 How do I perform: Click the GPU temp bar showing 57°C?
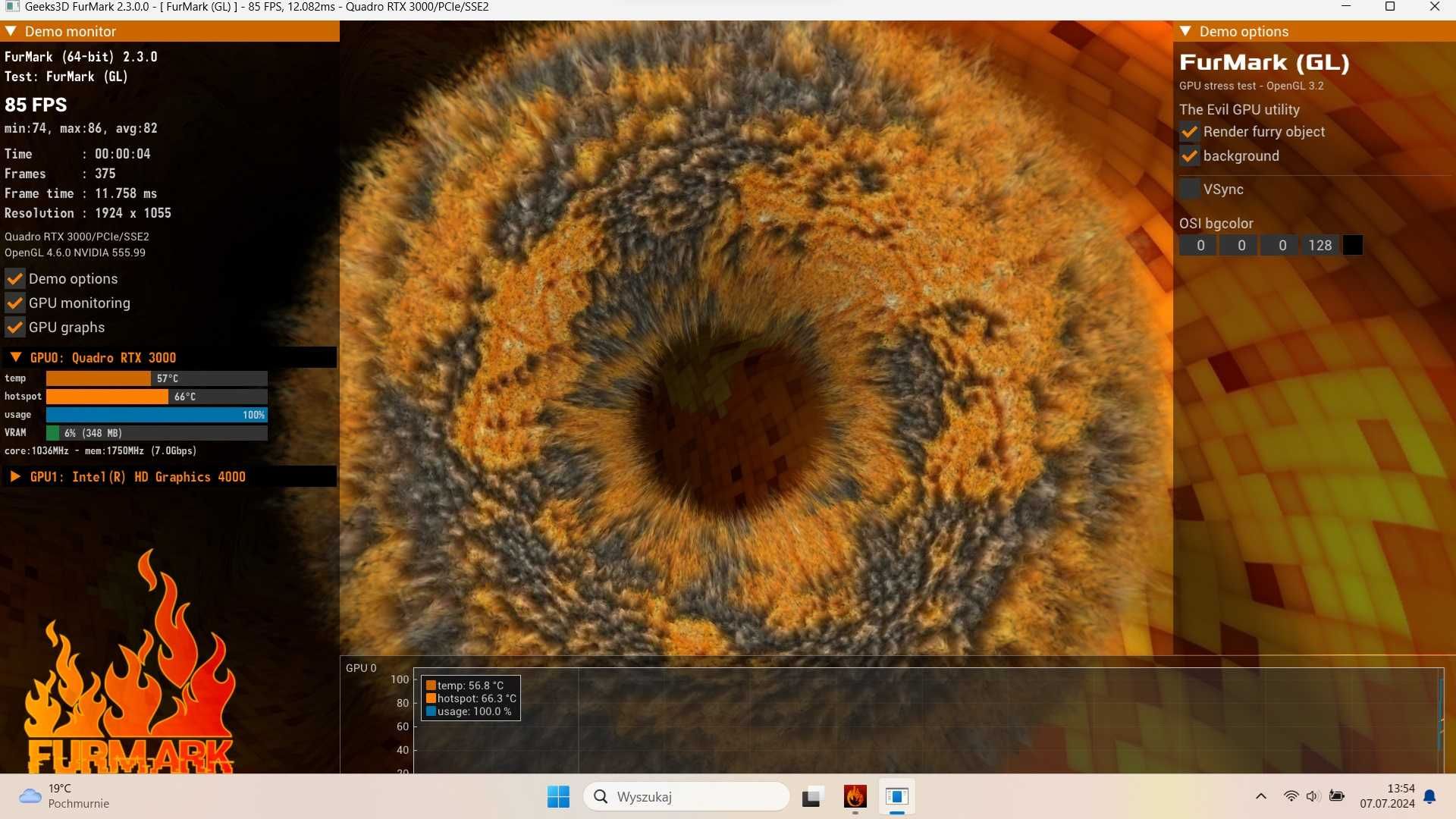tap(157, 378)
